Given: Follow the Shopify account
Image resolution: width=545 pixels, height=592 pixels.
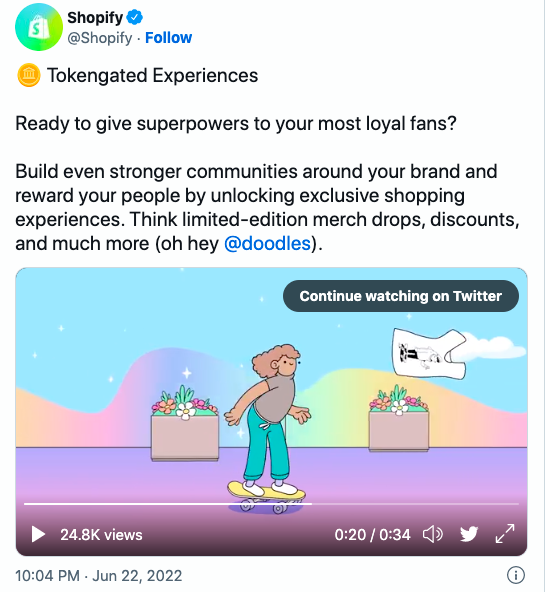Looking at the screenshot, I should pos(168,38).
